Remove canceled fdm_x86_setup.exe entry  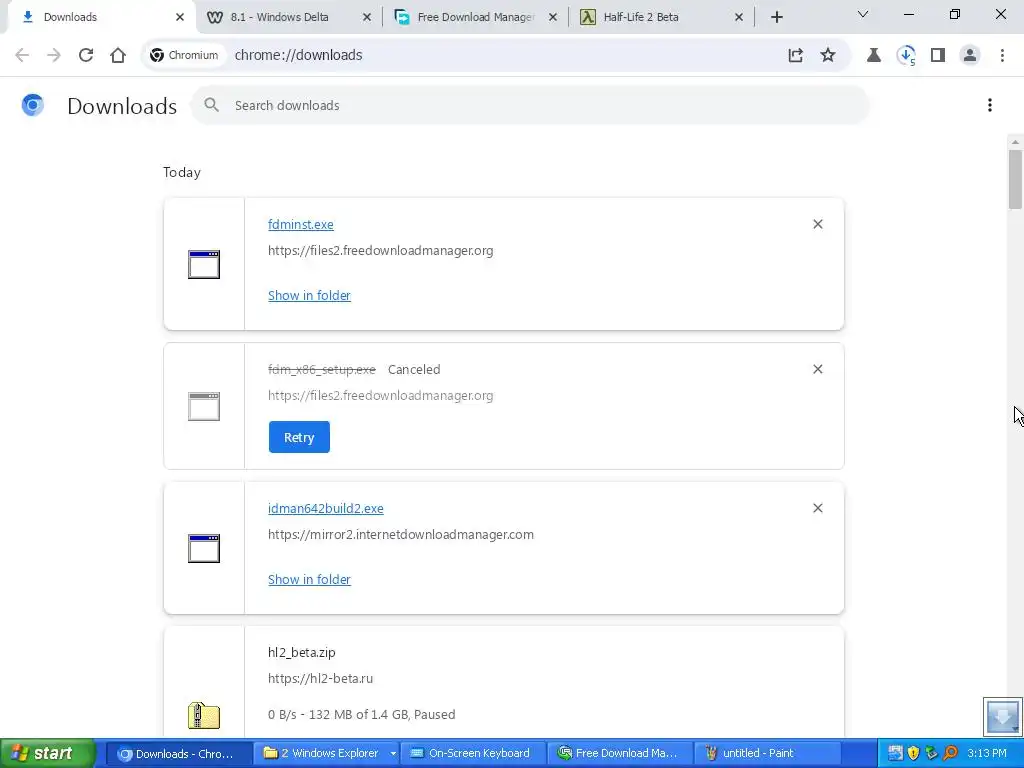[x=817, y=369]
